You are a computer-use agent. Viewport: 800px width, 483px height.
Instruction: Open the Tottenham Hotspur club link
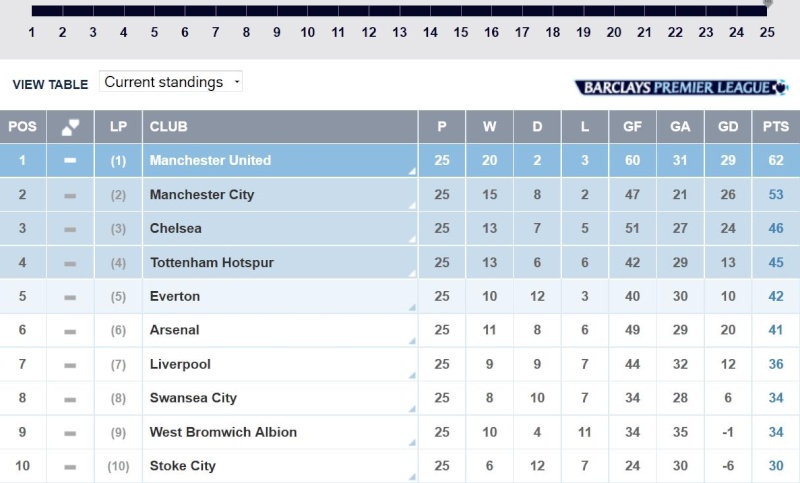pyautogui.click(x=211, y=263)
